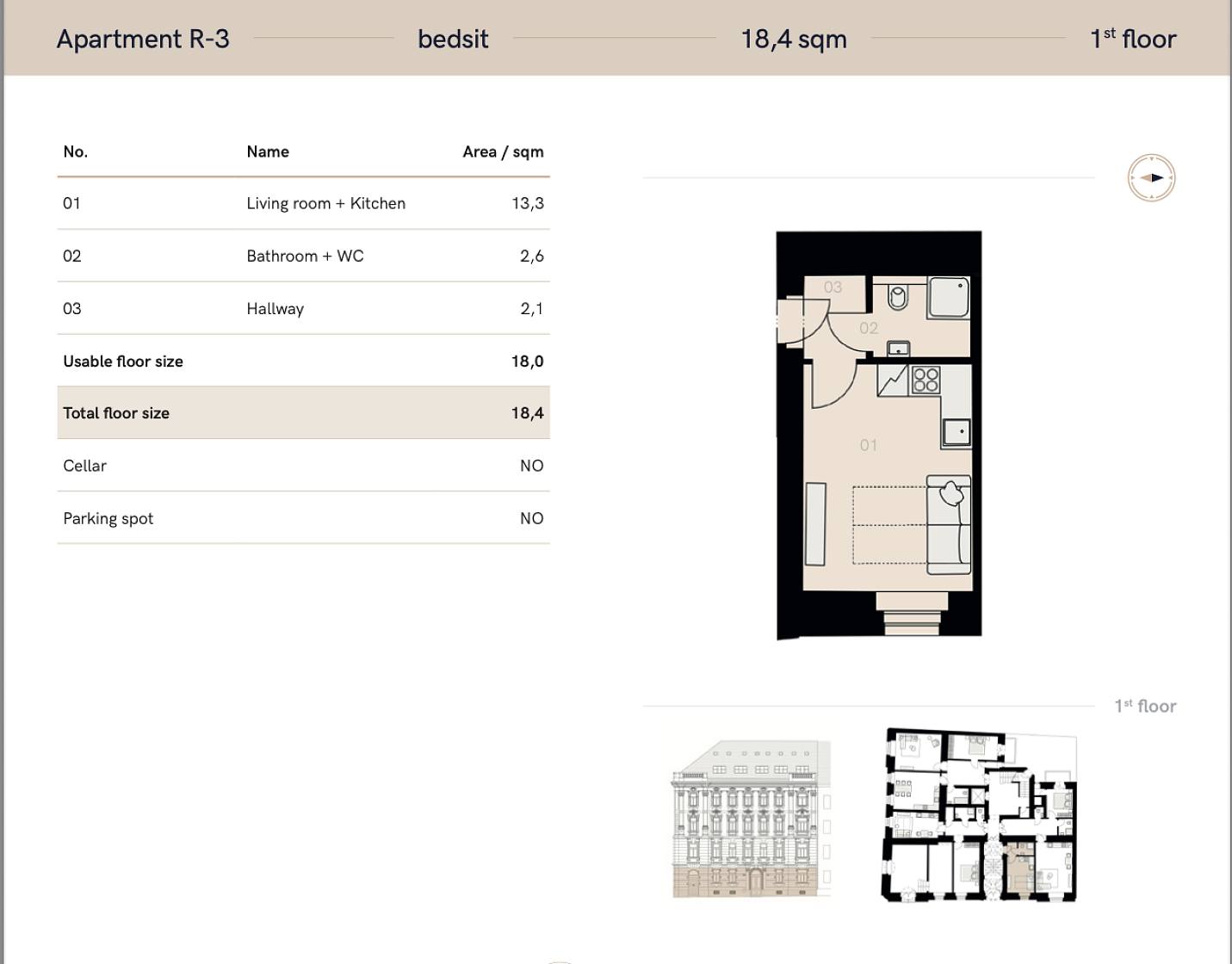Click the compass orientation icon
1232x964 pixels.
1151,178
